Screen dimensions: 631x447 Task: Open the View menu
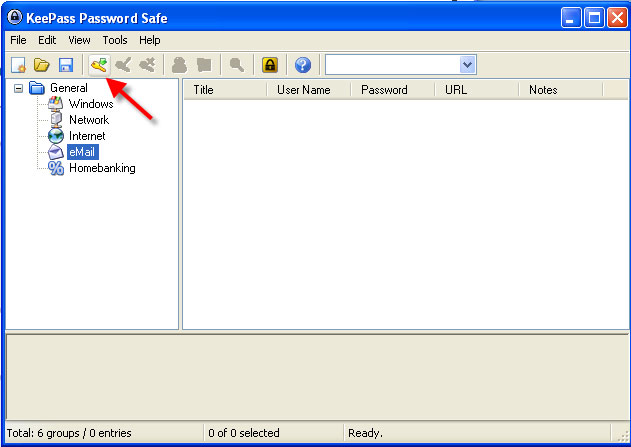[x=79, y=40]
